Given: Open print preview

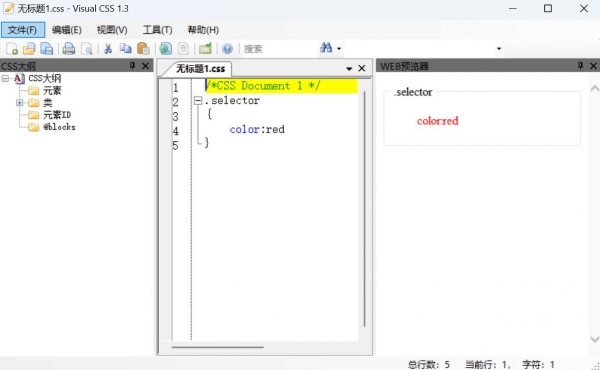Looking at the screenshot, I should click(x=87, y=49).
